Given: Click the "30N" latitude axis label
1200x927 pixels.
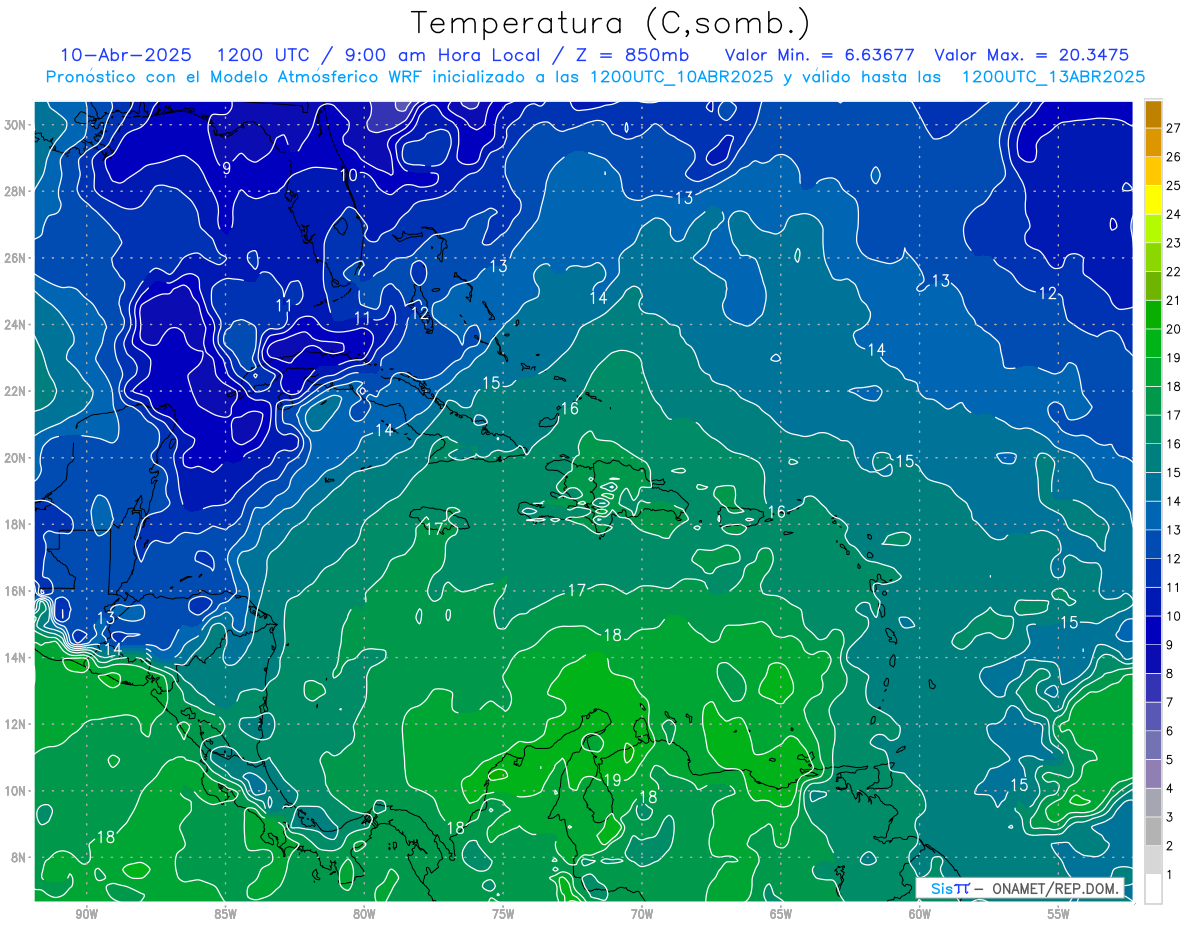Looking at the screenshot, I should click(x=16, y=125).
